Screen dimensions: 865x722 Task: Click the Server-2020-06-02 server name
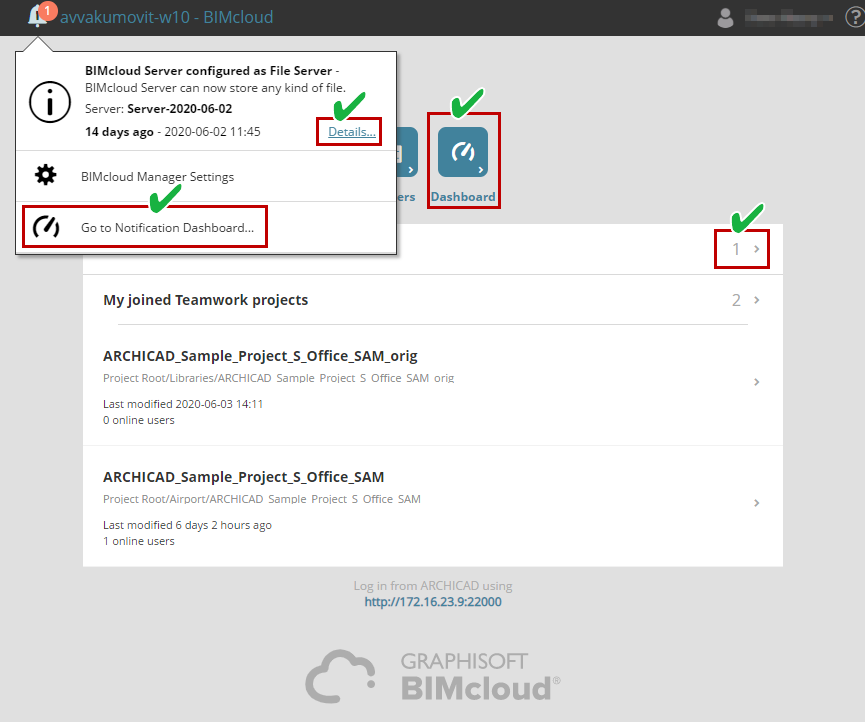click(179, 109)
